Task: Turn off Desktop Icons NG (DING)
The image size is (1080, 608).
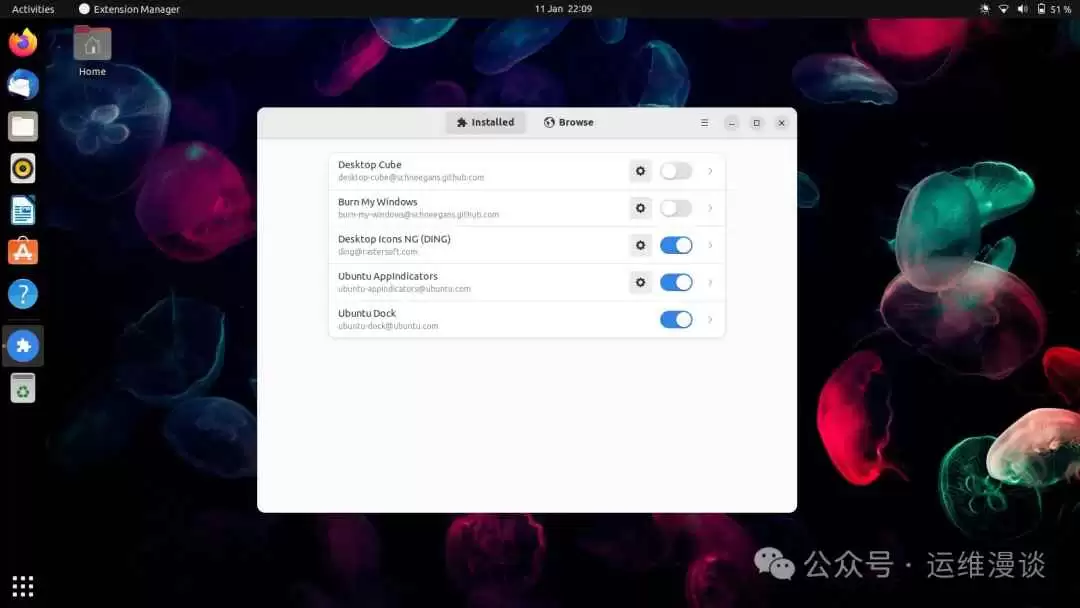Action: click(675, 244)
